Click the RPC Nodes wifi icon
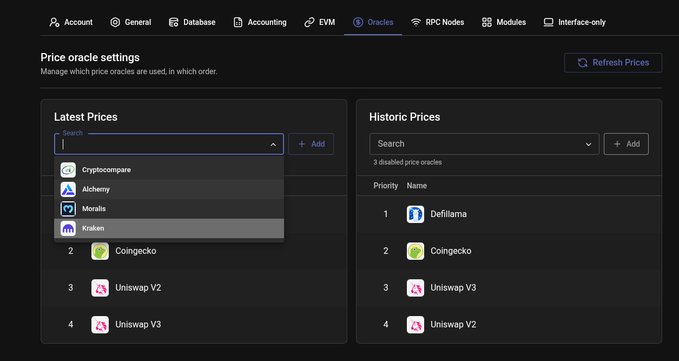This screenshot has width=679, height=361. pyautogui.click(x=416, y=22)
